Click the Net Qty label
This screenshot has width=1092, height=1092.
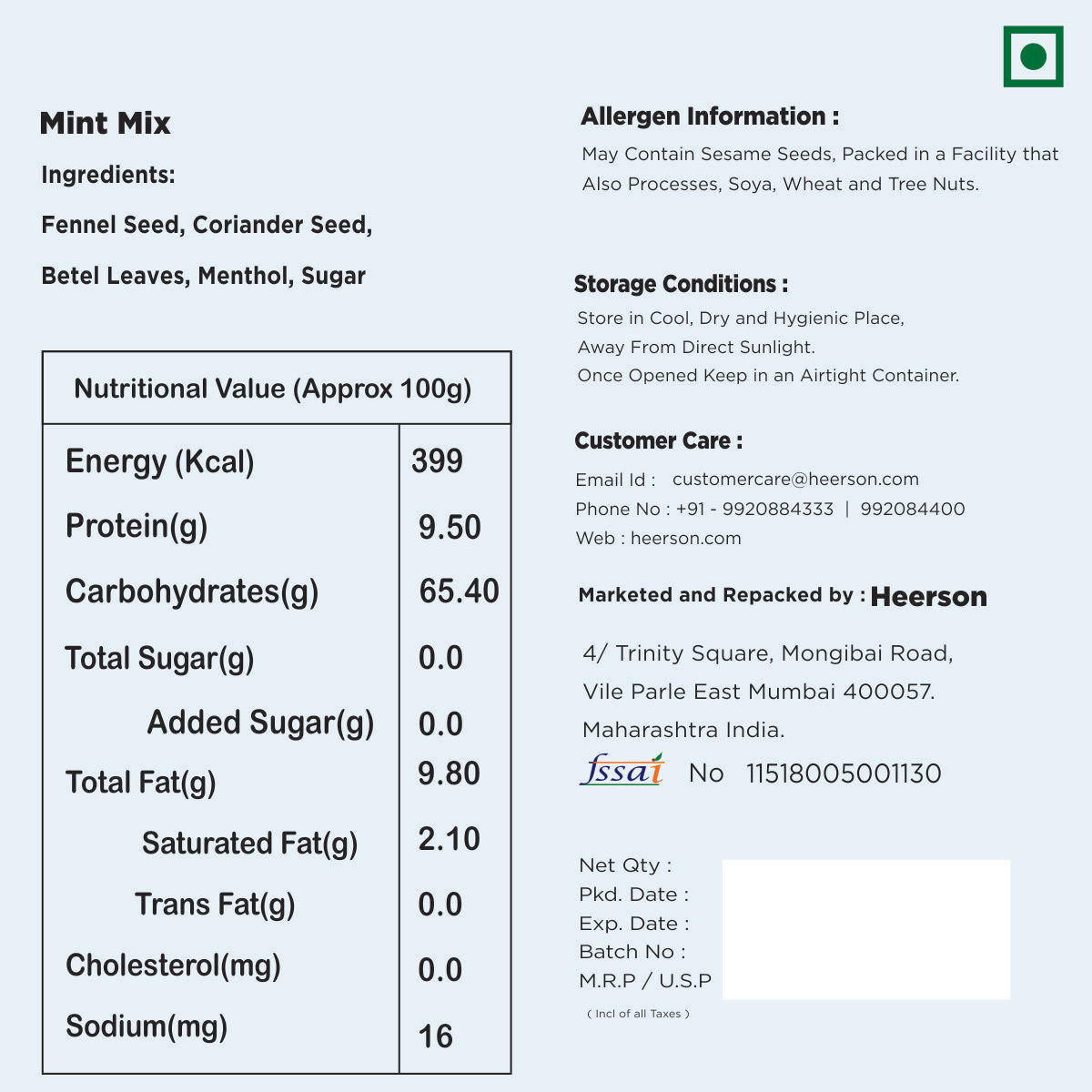[x=625, y=865]
